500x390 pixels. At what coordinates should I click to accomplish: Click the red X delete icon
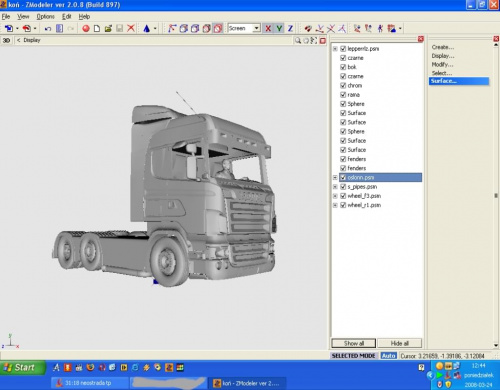pos(131,28)
